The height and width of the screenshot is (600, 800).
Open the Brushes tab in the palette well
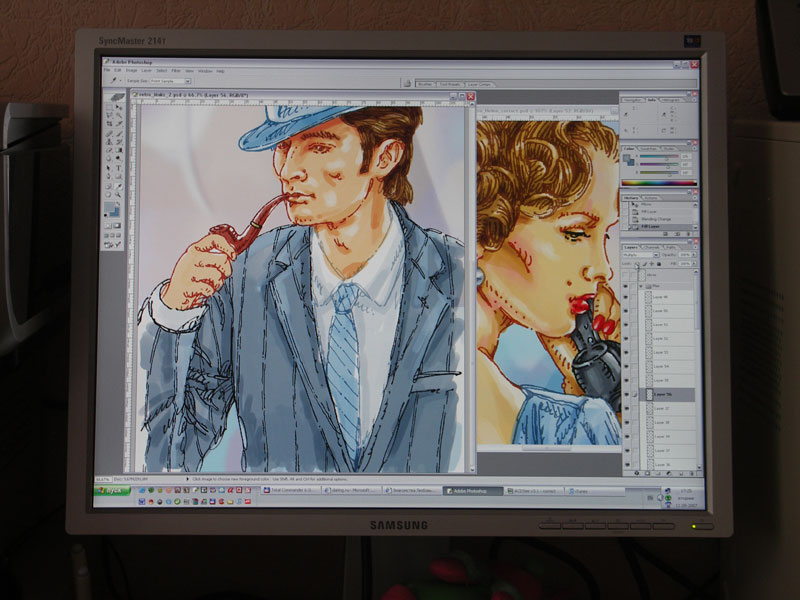tap(426, 84)
